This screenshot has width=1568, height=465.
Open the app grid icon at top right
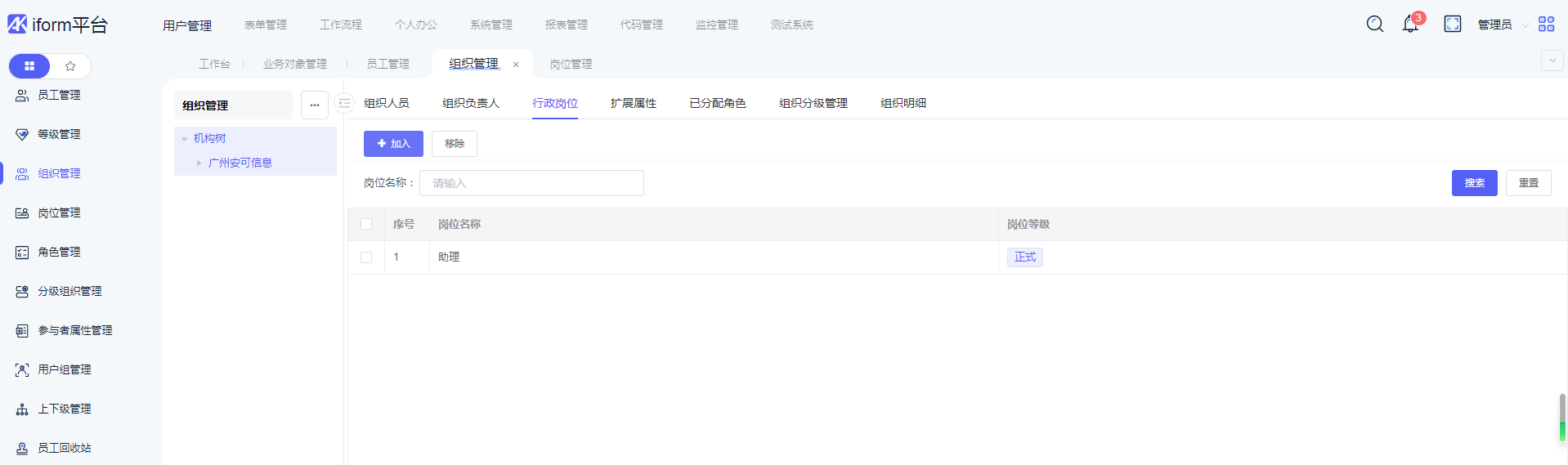pos(1546,25)
